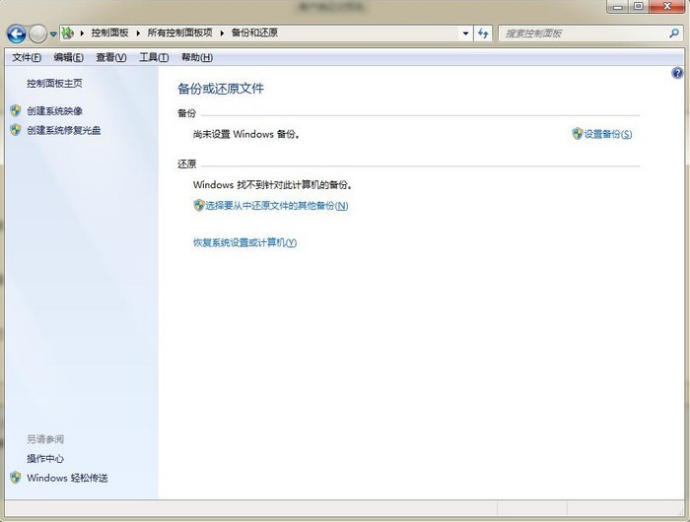The width and height of the screenshot is (690, 522).
Task: Open 恢复系统设置或计算机(Y) link
Action: pos(245,242)
